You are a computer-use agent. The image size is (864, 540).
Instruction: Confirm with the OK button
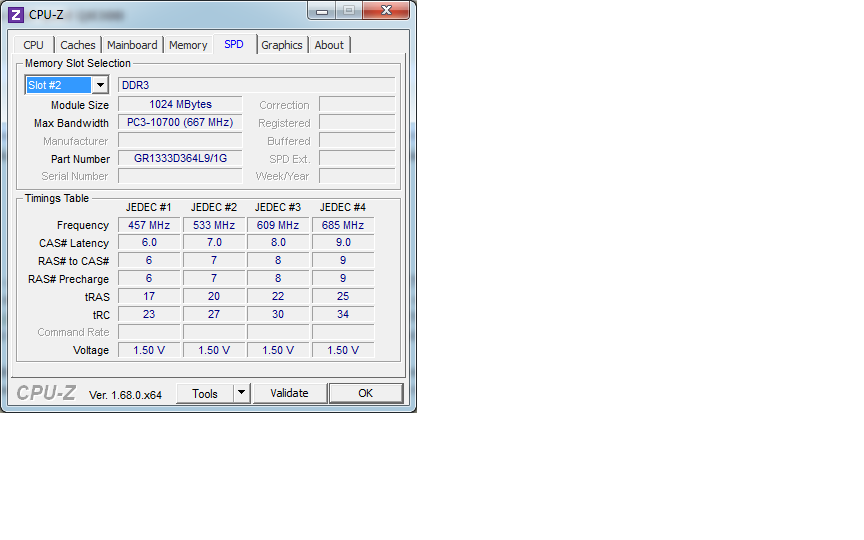(x=366, y=393)
